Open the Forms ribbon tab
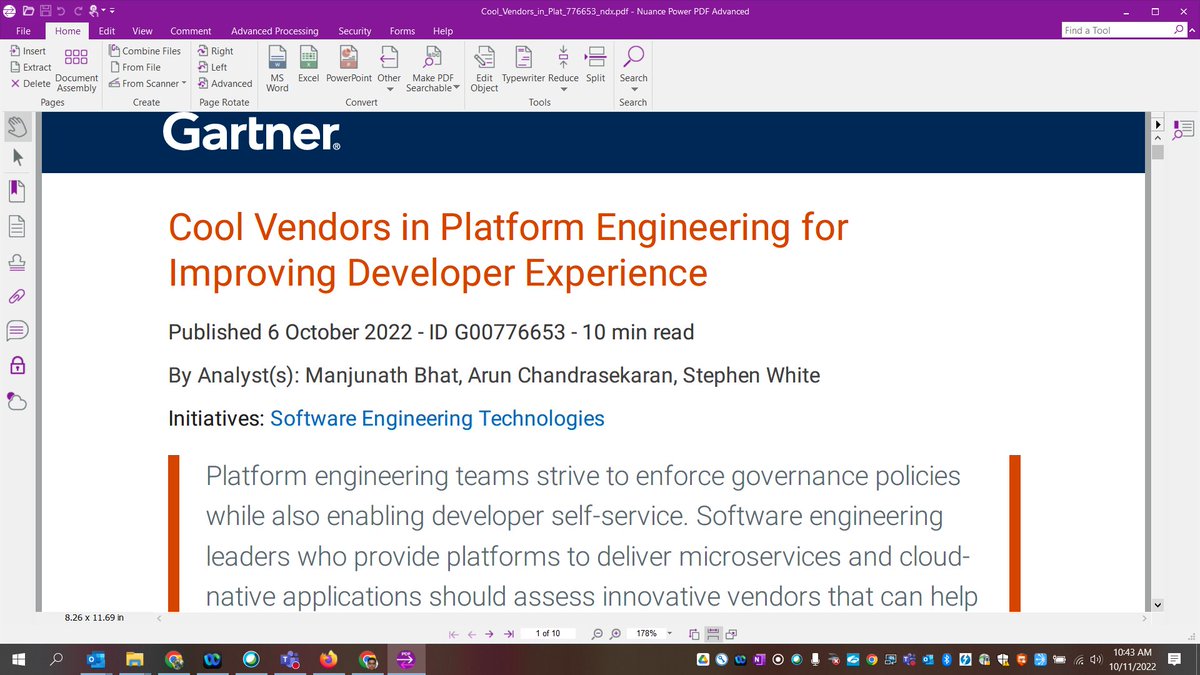1200x675 pixels. tap(402, 31)
